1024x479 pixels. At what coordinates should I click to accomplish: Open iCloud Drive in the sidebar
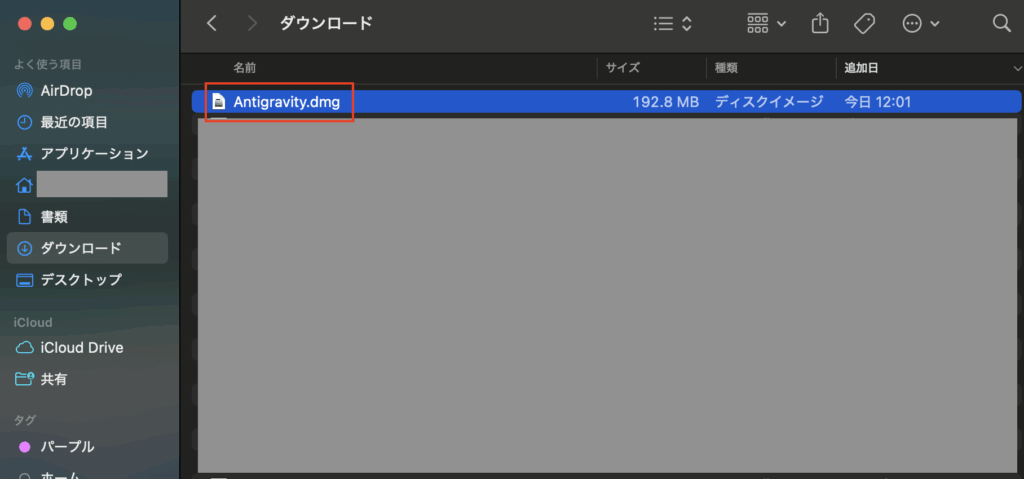tap(81, 348)
